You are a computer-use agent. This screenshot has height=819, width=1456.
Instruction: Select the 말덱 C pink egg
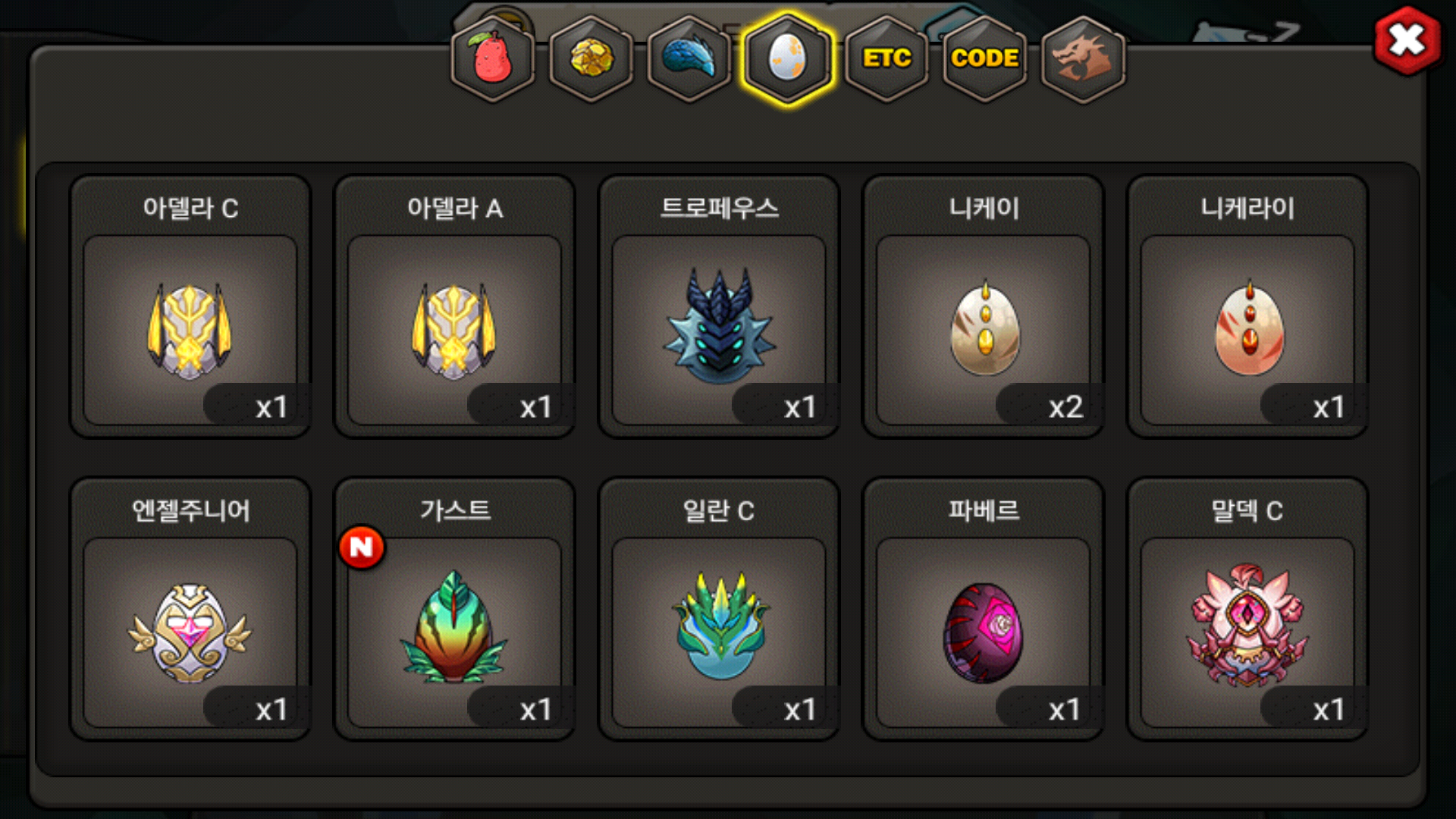coord(1248,609)
